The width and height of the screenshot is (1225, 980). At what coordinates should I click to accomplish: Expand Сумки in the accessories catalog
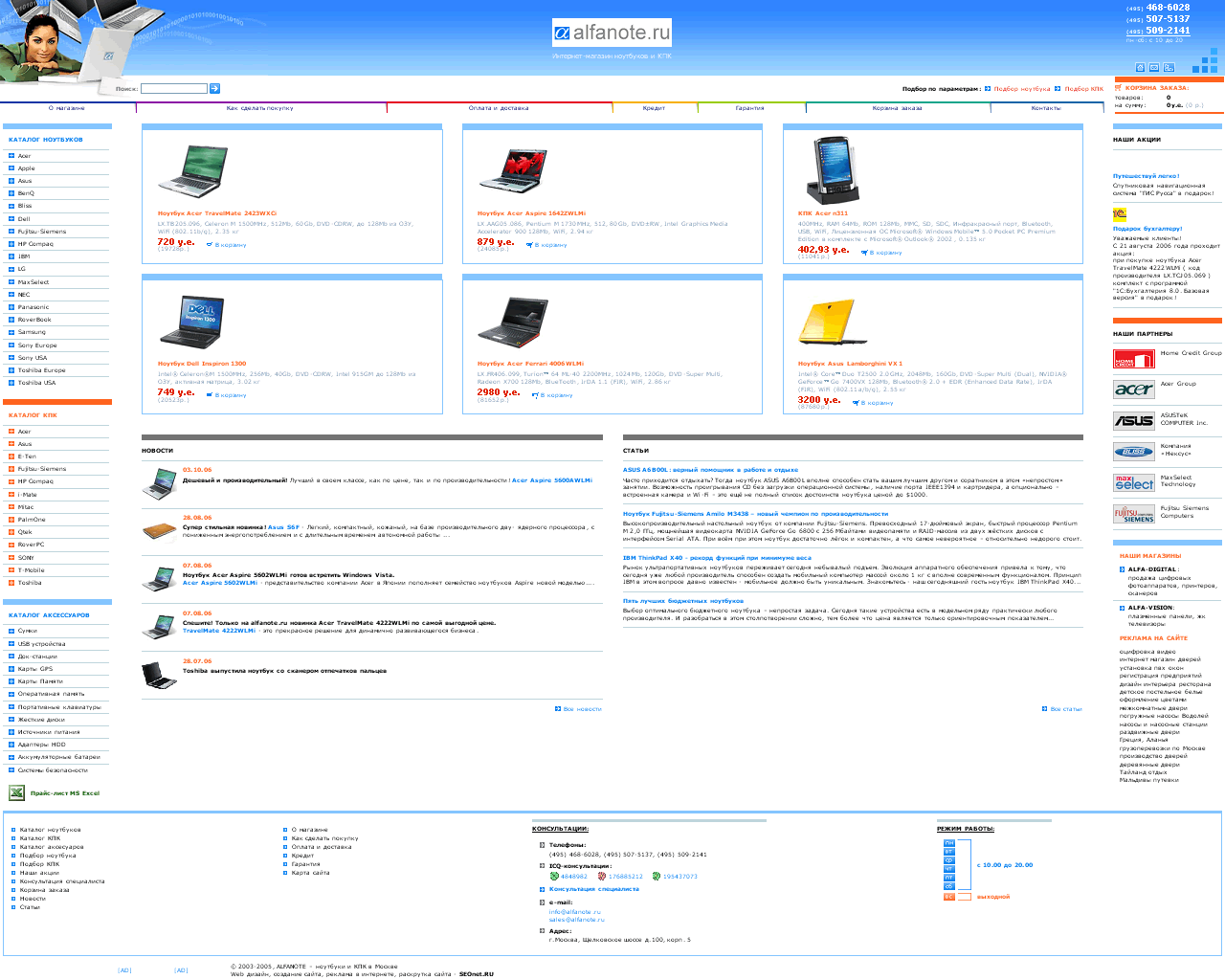11,631
